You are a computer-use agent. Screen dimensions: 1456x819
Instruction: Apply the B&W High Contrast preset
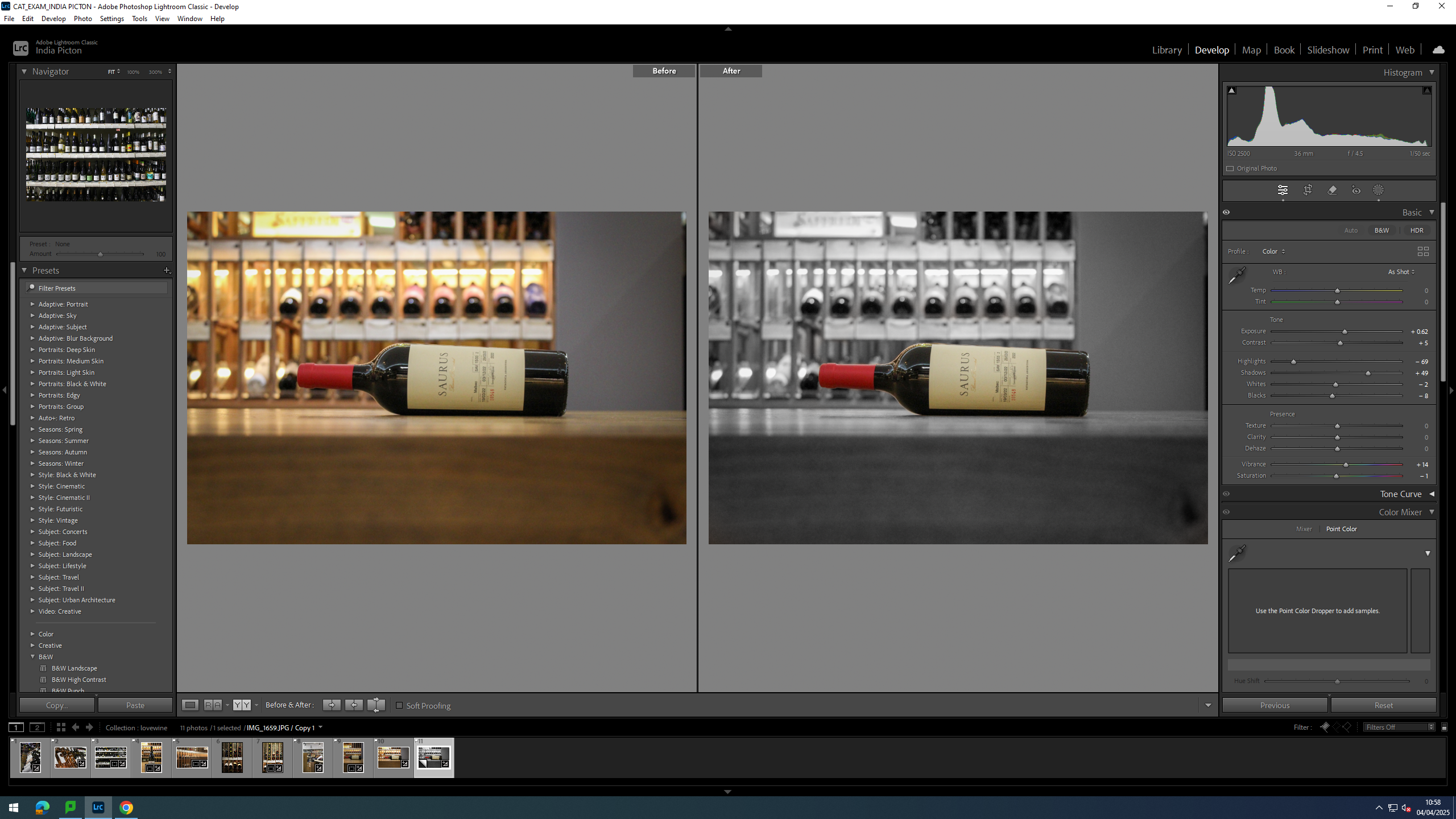coord(78,680)
